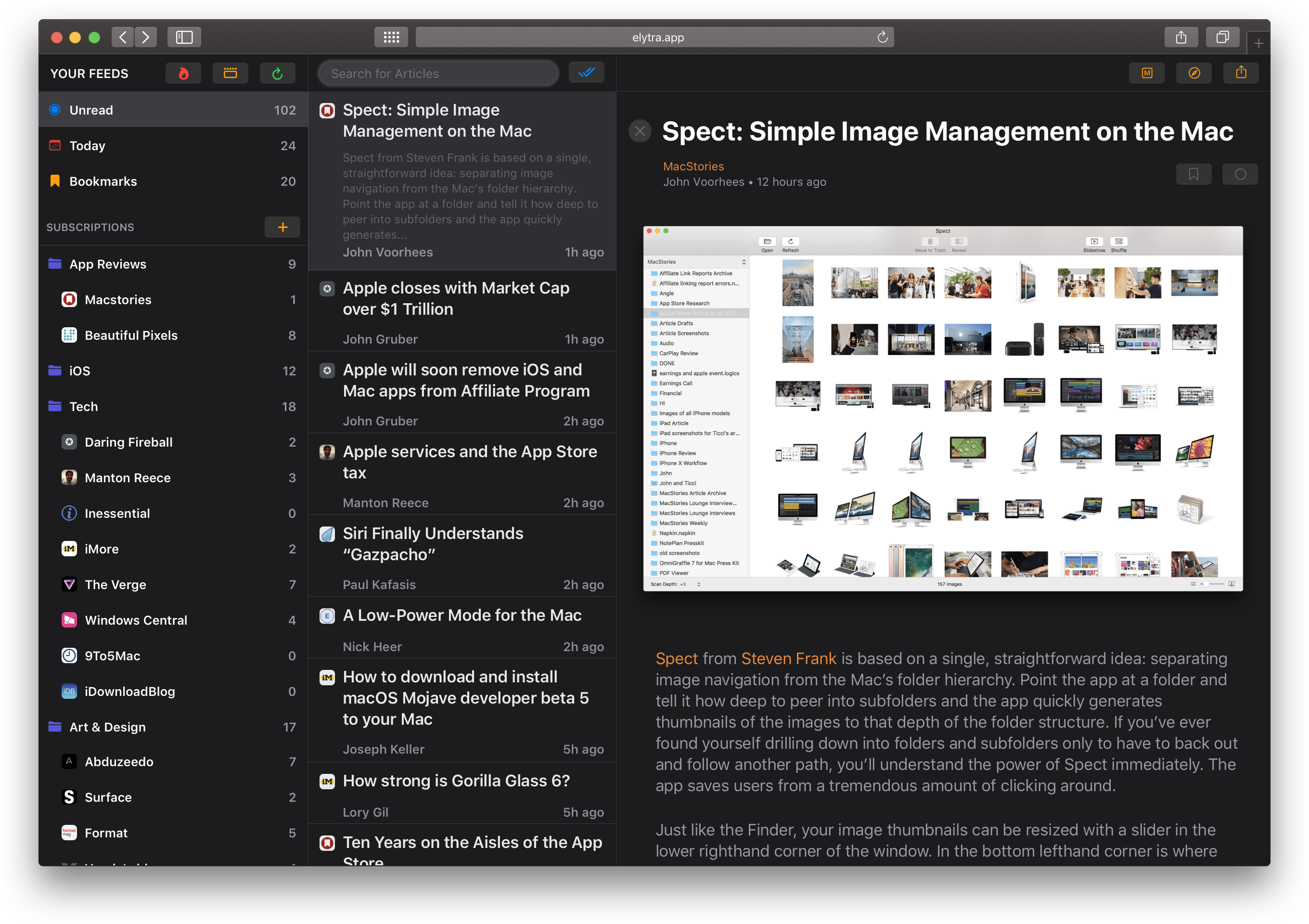Click the elytra.app address bar
This screenshot has width=1309, height=924.
(654, 37)
